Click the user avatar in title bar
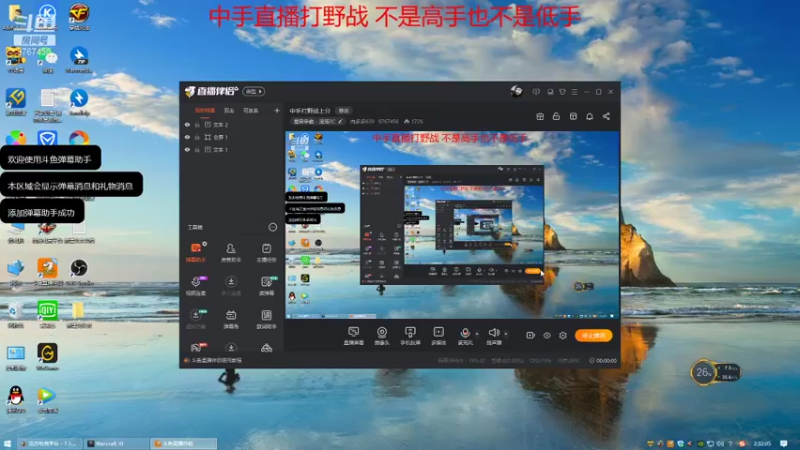 point(516,91)
